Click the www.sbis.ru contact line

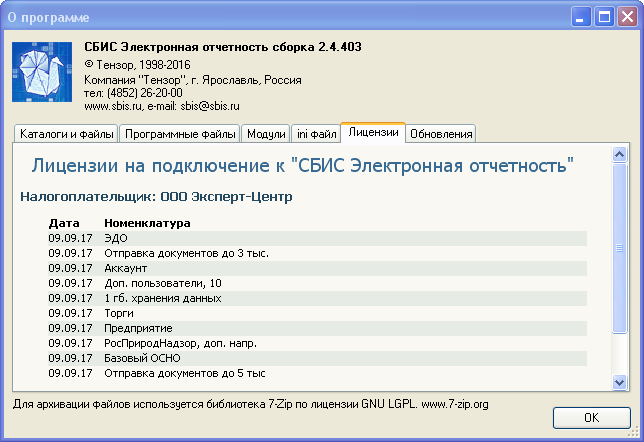pos(162,106)
